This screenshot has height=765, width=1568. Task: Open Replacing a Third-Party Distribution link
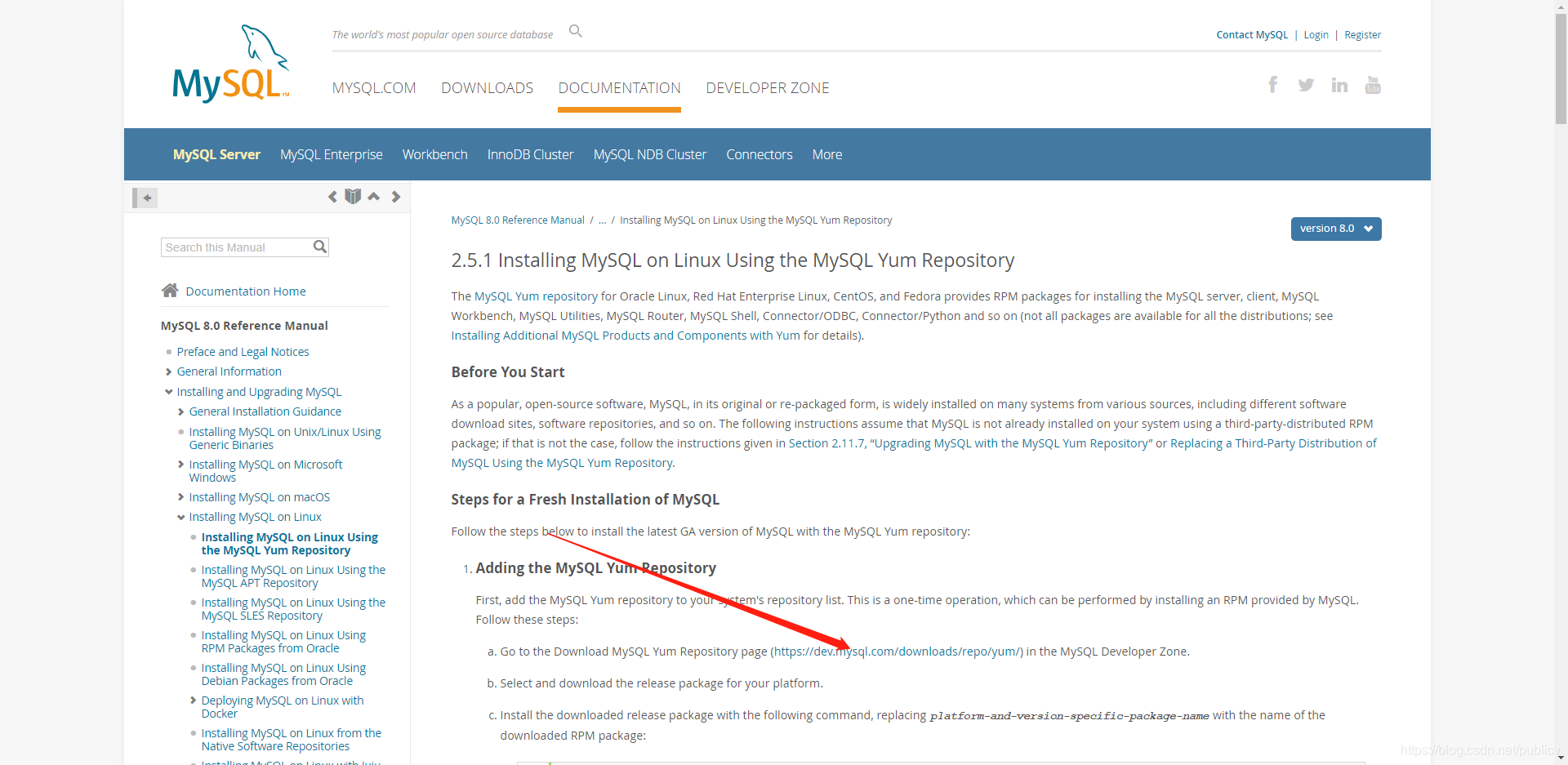coord(914,453)
